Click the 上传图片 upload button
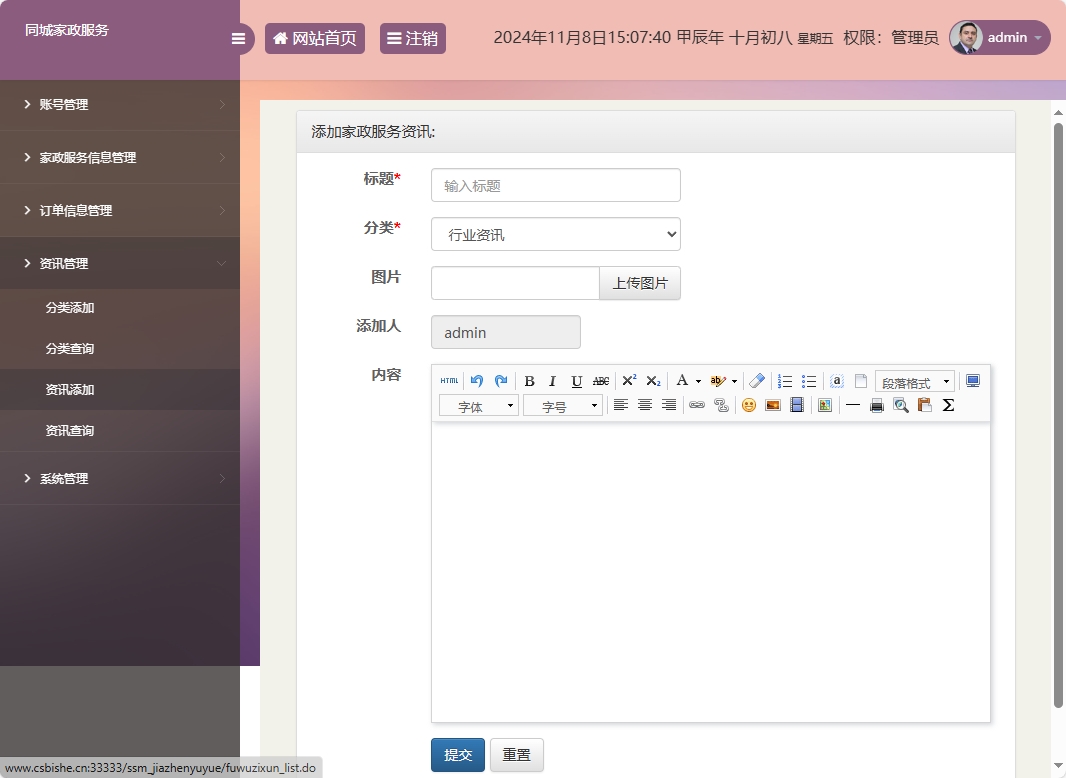This screenshot has width=1066, height=778. click(640, 283)
